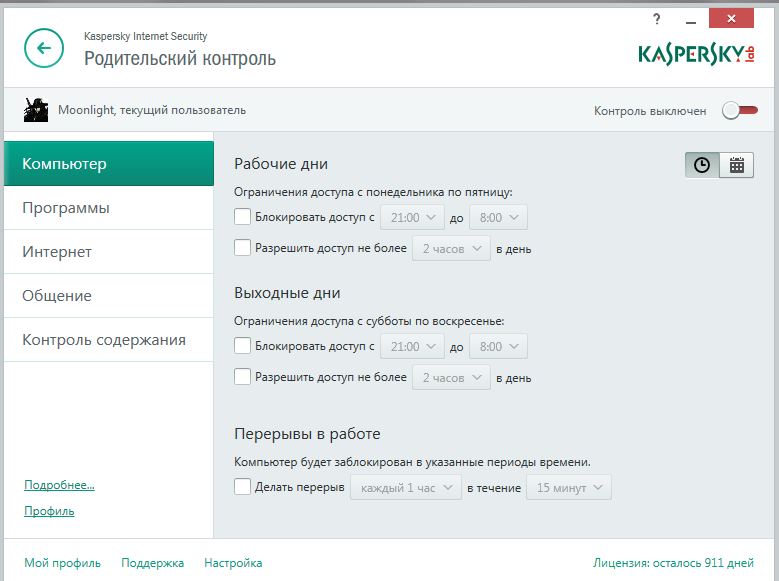The width and height of the screenshot is (779, 581).
Task: Toggle the parental control switch on
Action: point(740,111)
